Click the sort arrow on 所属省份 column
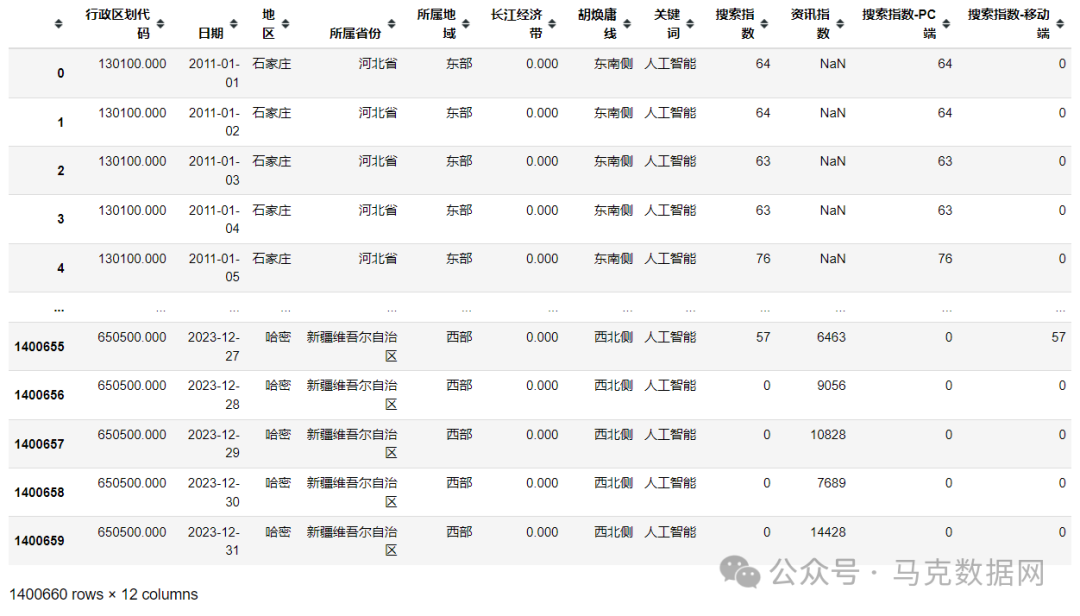The image size is (1080, 616). (x=391, y=22)
